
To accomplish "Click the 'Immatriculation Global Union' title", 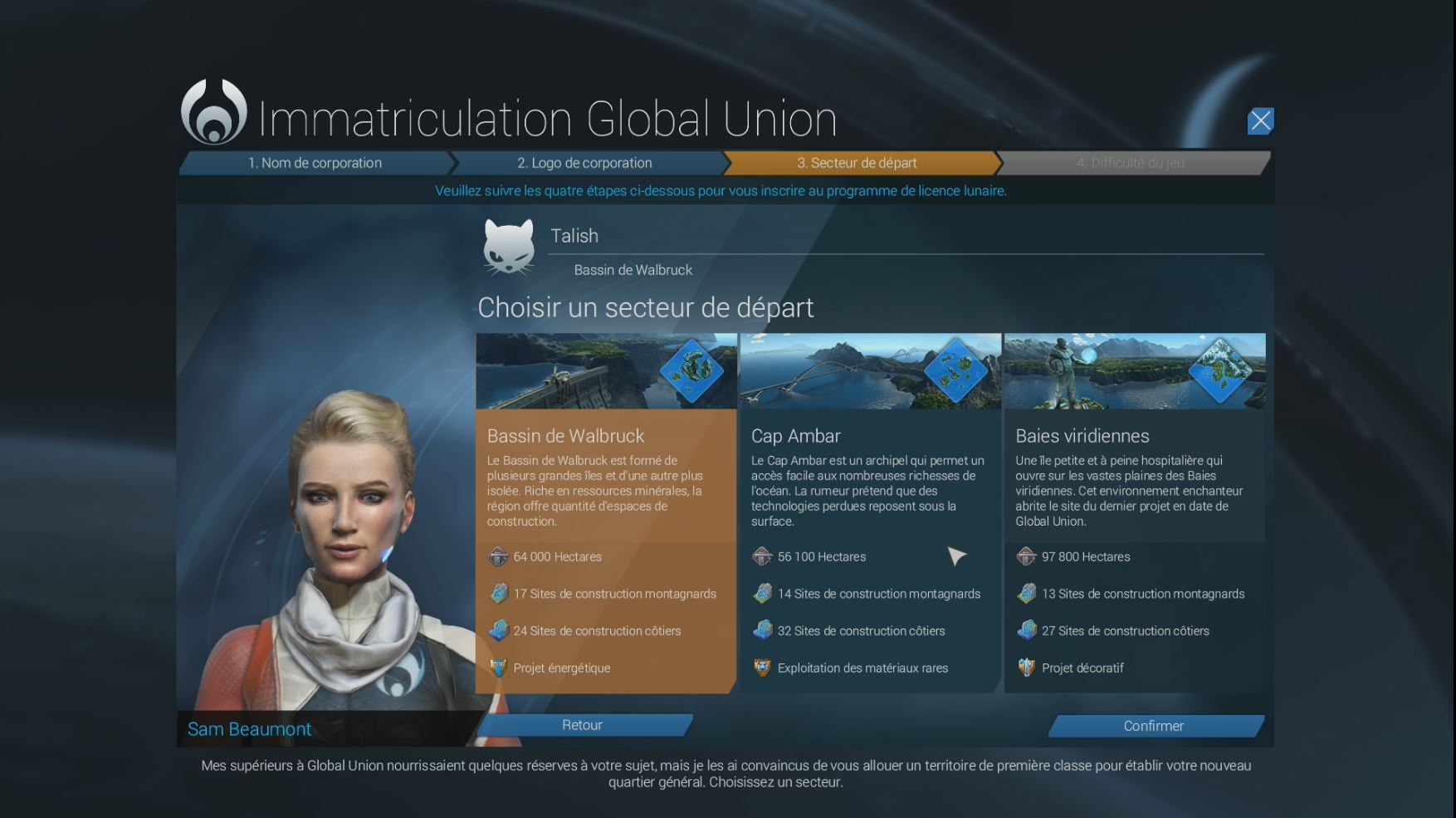I will click(548, 119).
